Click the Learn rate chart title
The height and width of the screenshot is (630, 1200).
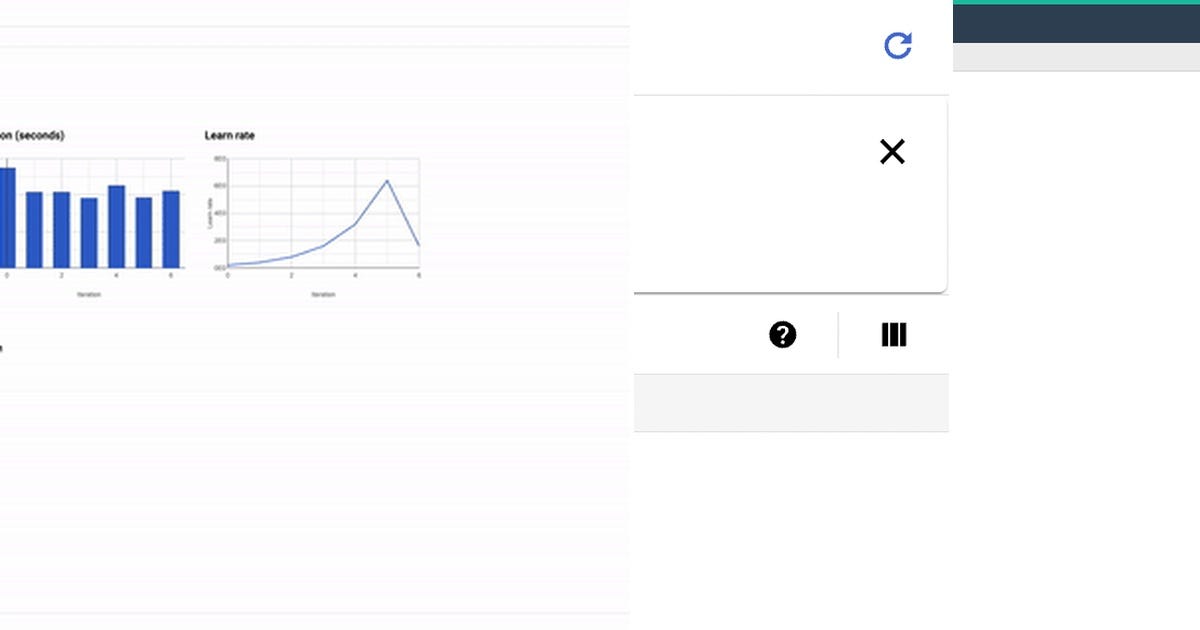(229, 136)
